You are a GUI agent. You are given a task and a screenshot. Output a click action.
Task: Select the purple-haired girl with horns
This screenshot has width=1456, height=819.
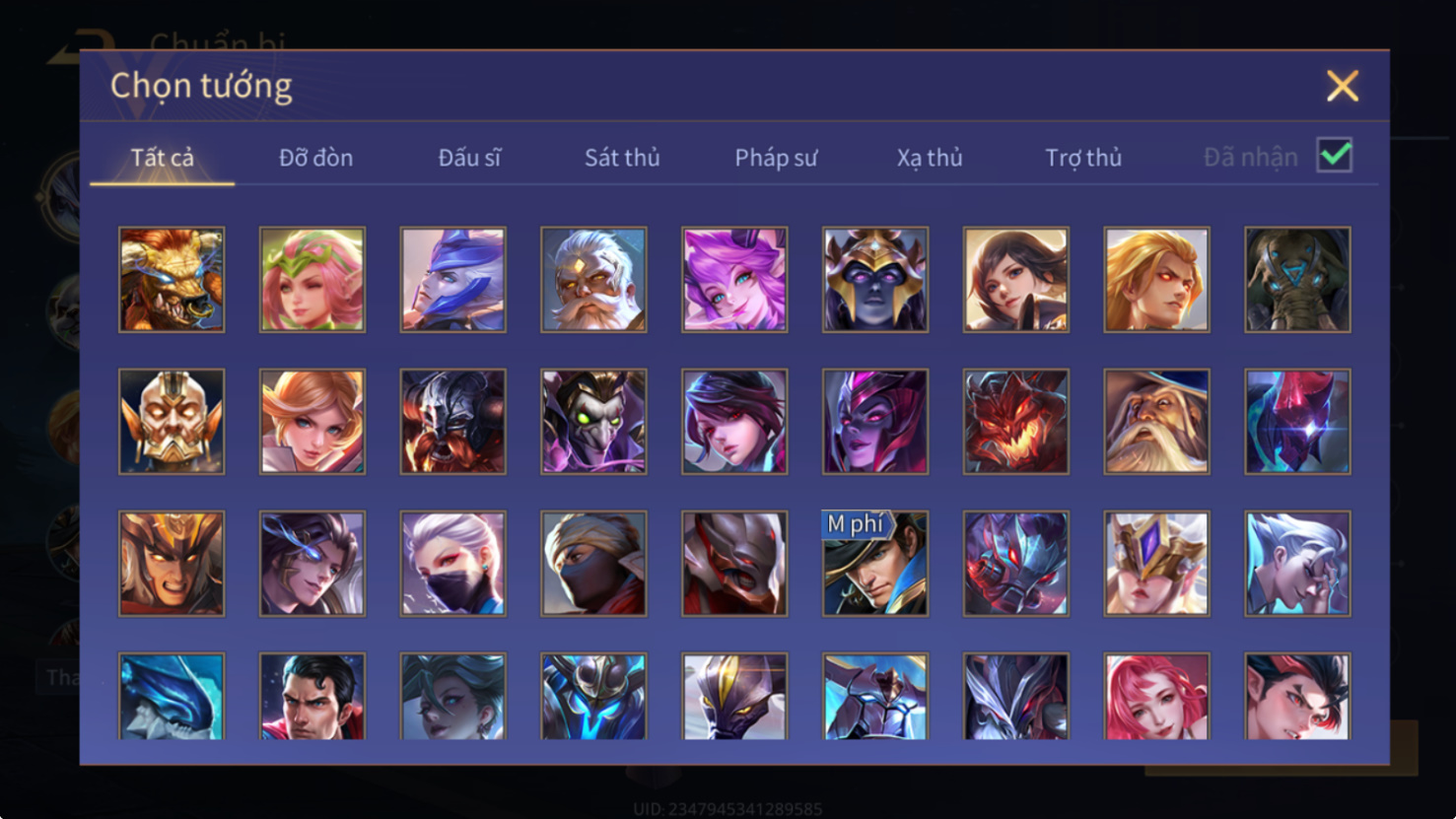click(x=734, y=280)
